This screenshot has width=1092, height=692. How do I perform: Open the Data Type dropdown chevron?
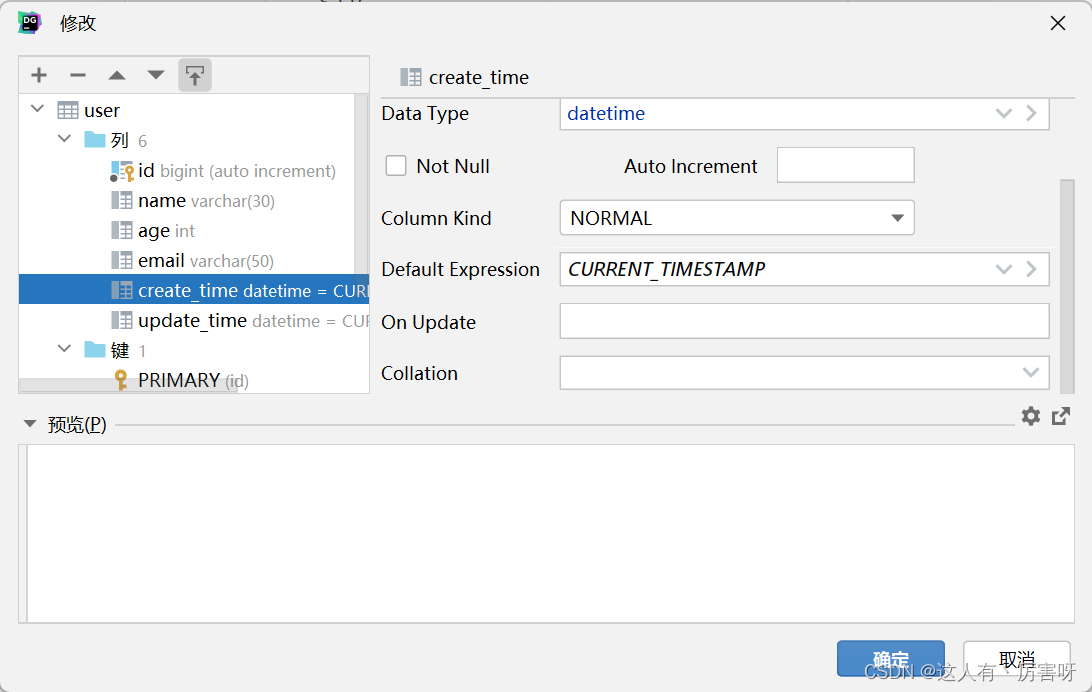[x=1004, y=113]
